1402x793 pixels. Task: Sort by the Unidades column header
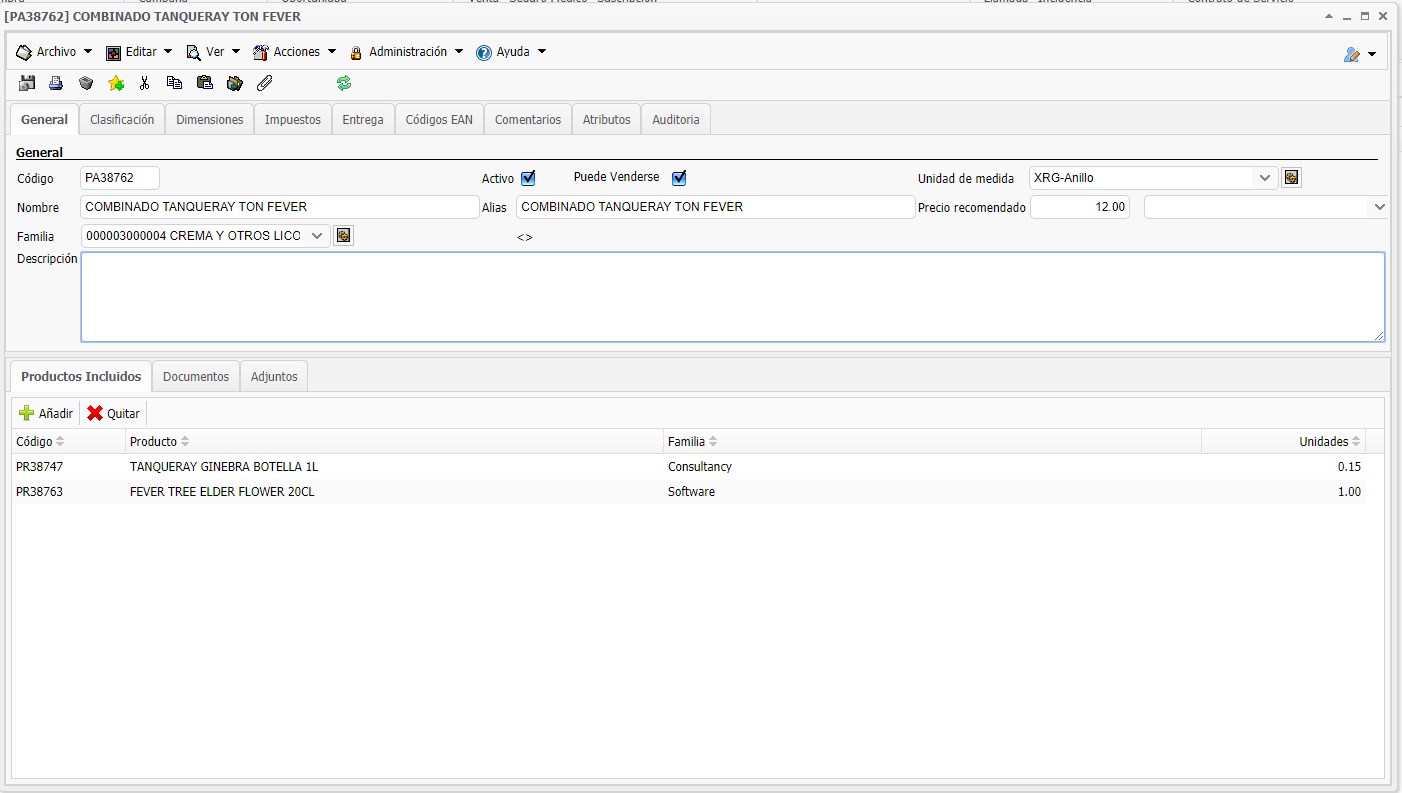(1284, 441)
